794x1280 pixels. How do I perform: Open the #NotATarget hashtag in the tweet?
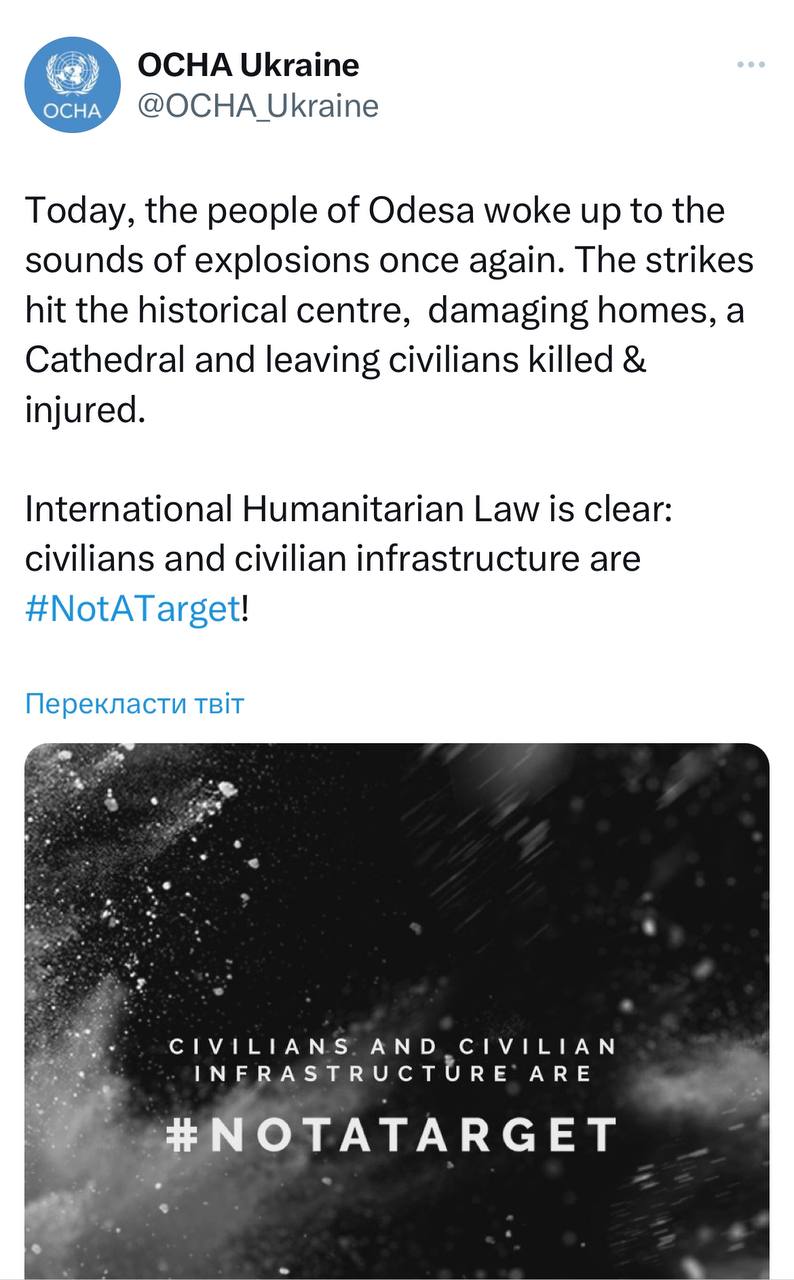(133, 608)
